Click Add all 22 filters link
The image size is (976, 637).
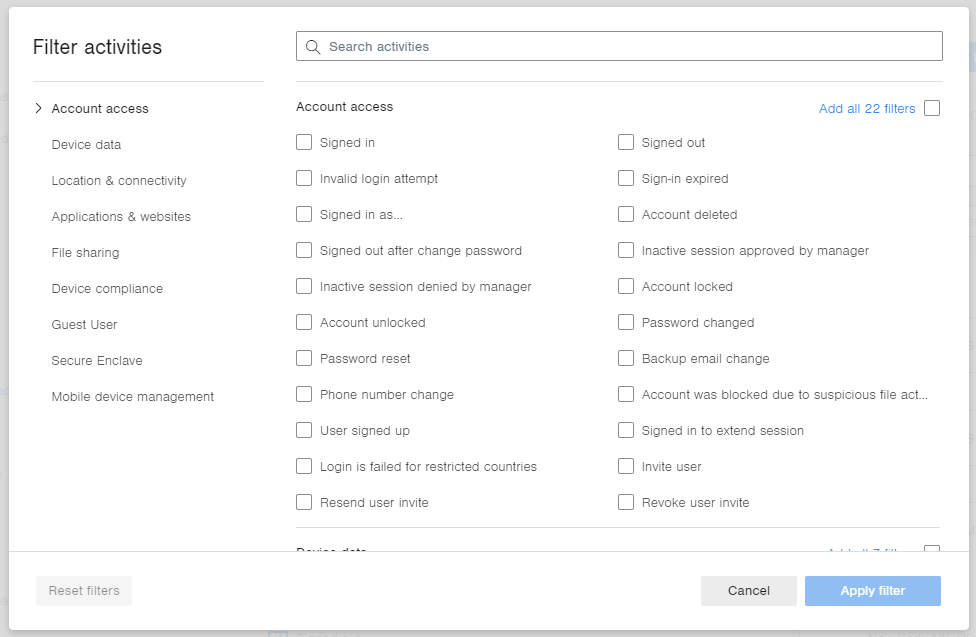(866, 108)
